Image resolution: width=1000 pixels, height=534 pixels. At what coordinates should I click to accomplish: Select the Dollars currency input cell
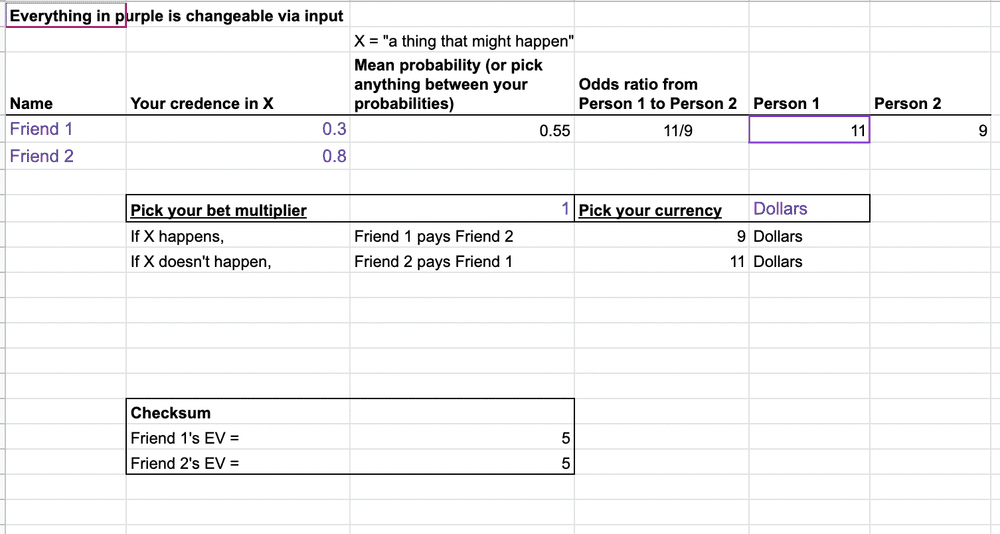click(x=809, y=209)
